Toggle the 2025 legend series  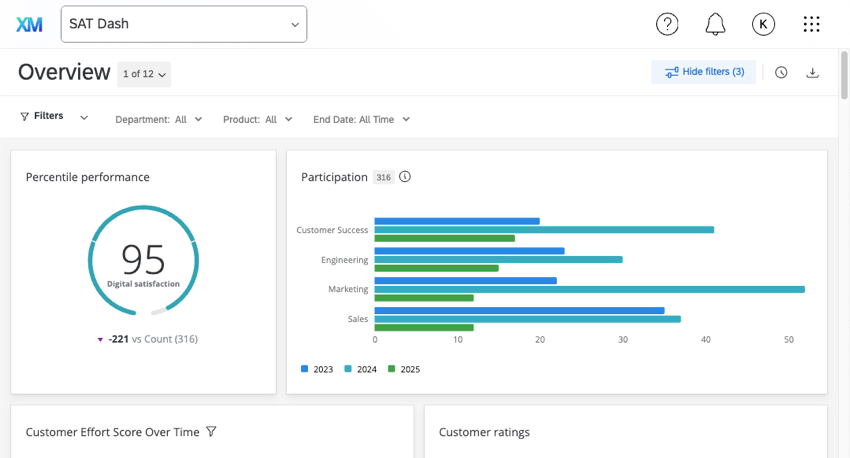(x=404, y=369)
